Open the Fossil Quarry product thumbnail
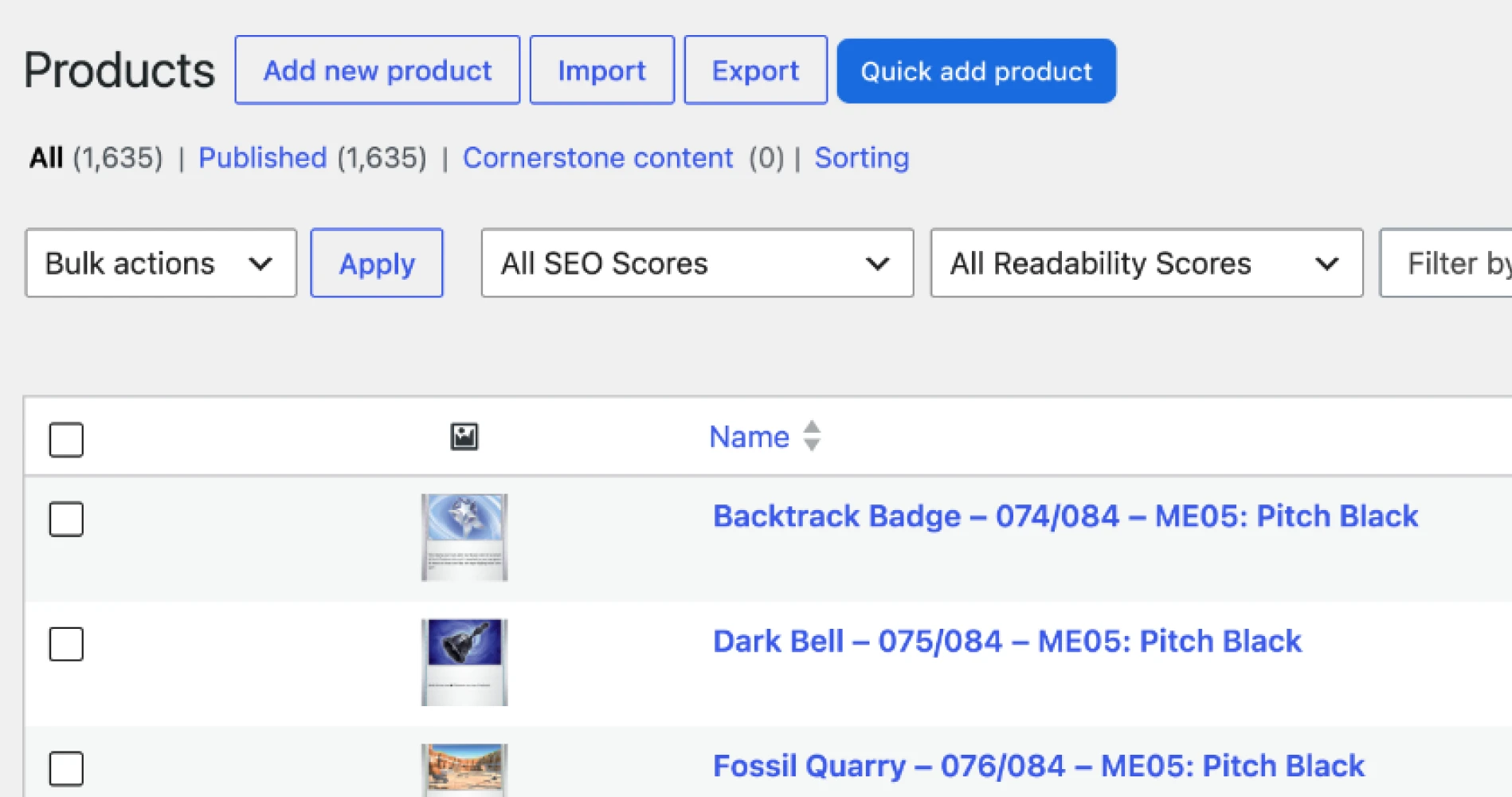Image resolution: width=1512 pixels, height=797 pixels. pos(464,770)
